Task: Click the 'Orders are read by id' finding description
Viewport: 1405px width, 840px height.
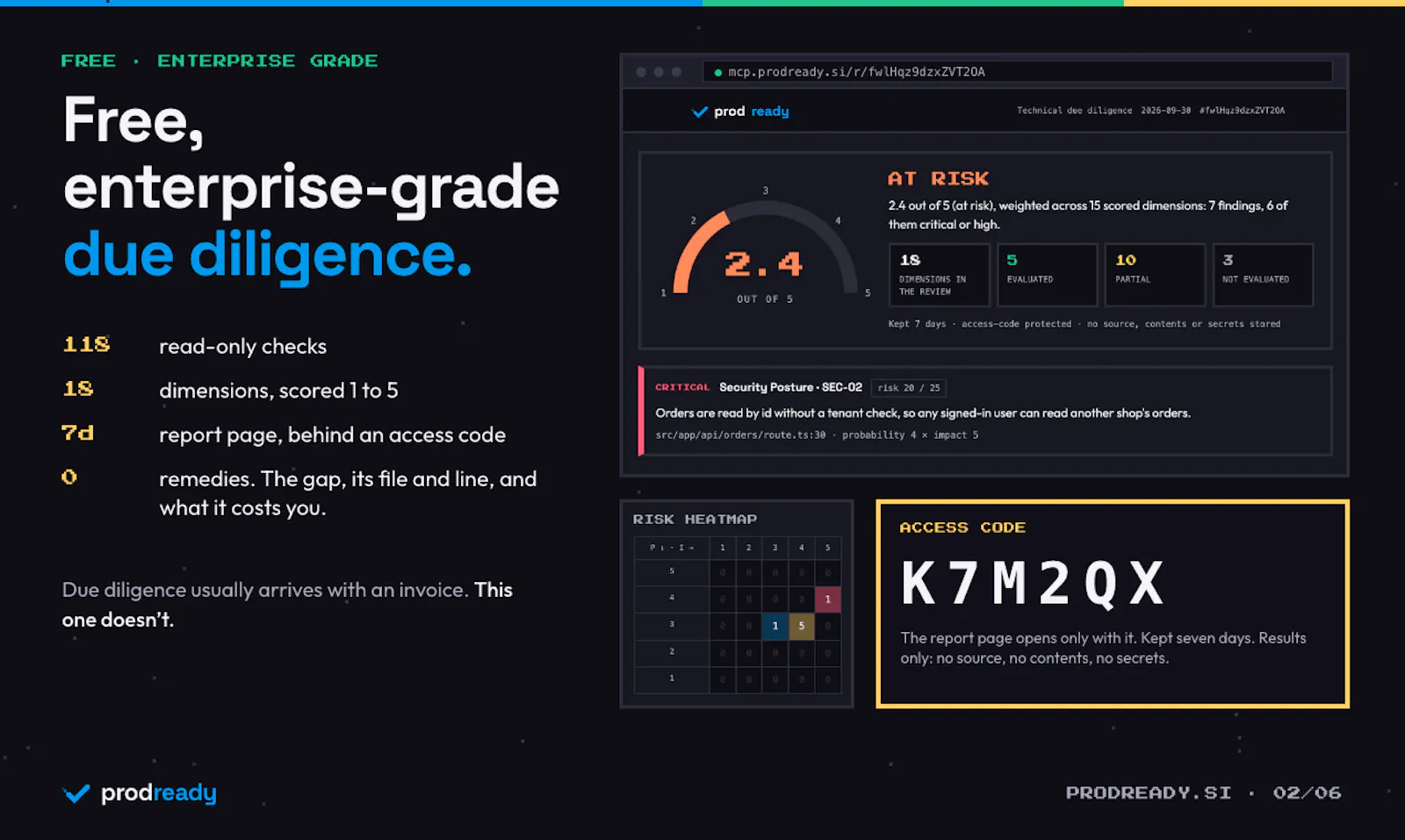Action: tap(923, 413)
